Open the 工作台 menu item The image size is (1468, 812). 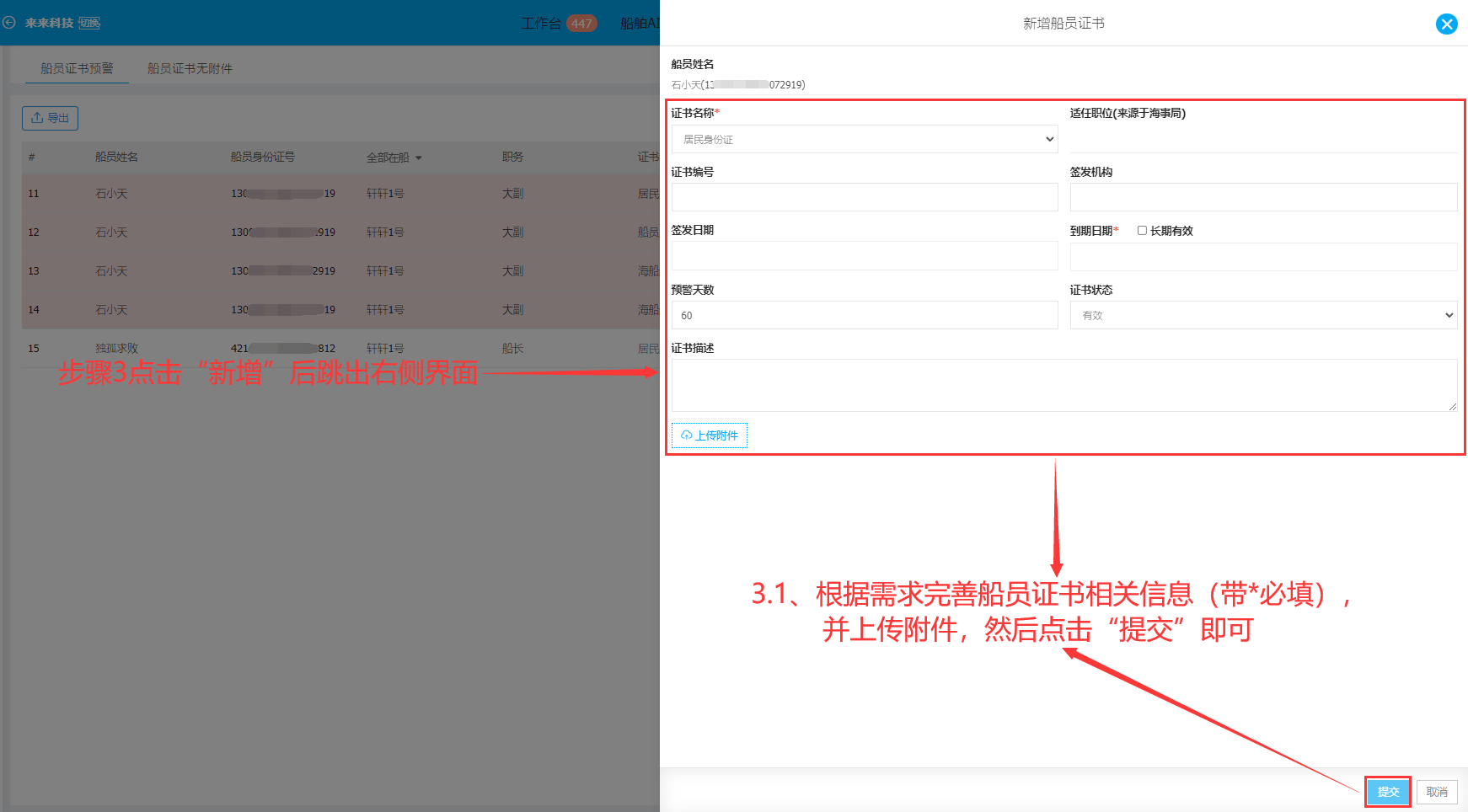click(x=541, y=24)
